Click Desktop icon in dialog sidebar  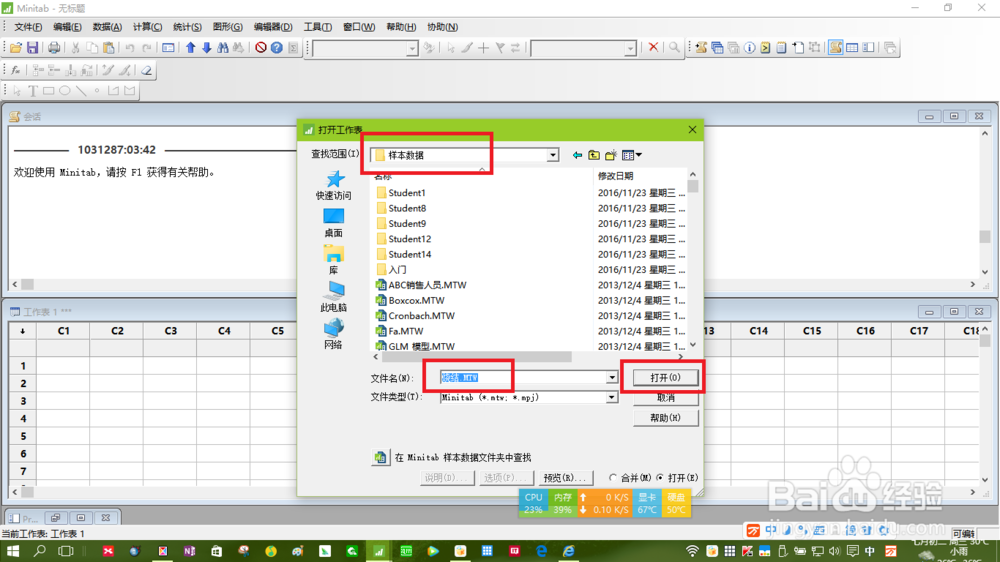click(x=334, y=223)
